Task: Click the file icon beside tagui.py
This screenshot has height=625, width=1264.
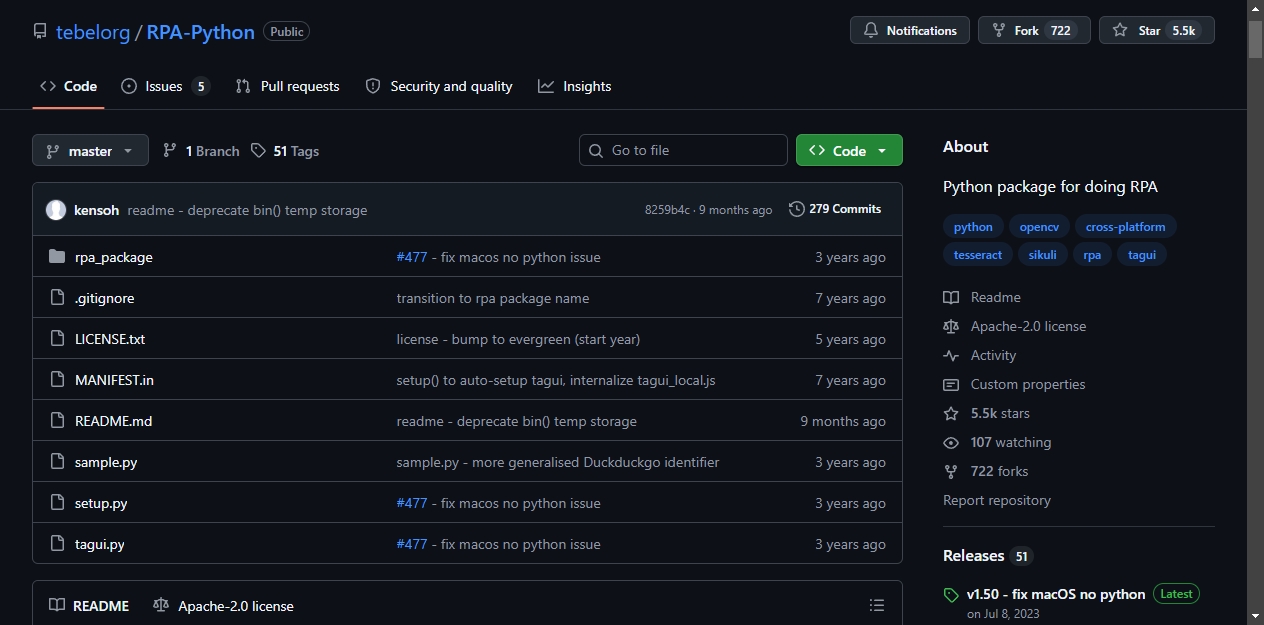Action: coord(56,544)
